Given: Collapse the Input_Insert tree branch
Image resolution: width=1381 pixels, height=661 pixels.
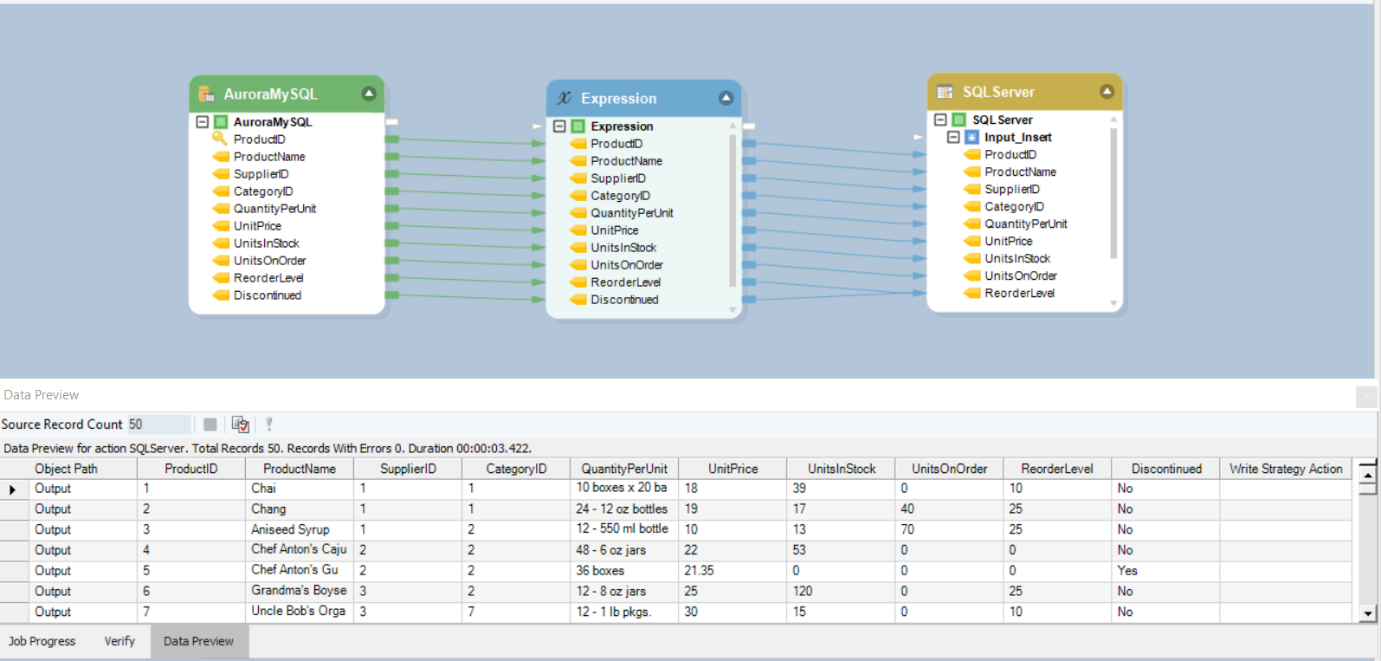Looking at the screenshot, I should pos(954,137).
